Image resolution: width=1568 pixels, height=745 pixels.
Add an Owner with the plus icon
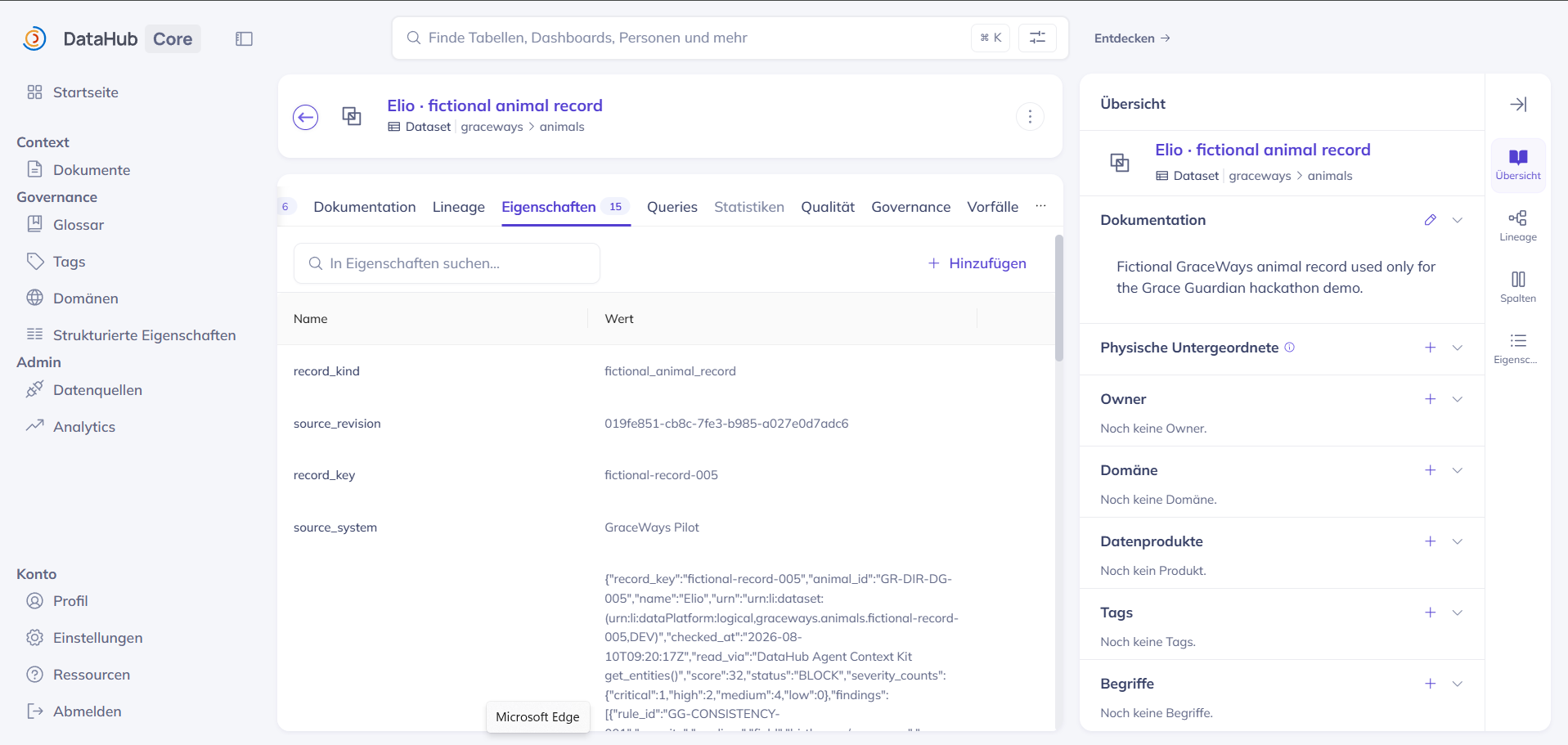[1430, 399]
